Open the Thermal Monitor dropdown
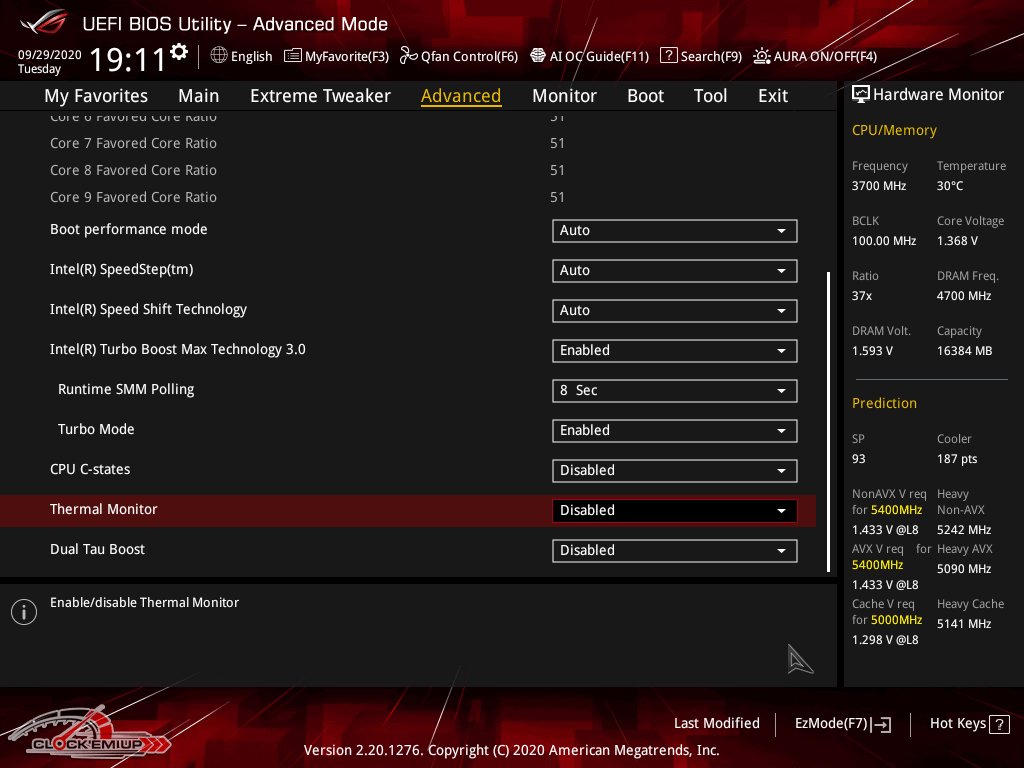Image resolution: width=1024 pixels, height=768 pixels. [674, 510]
